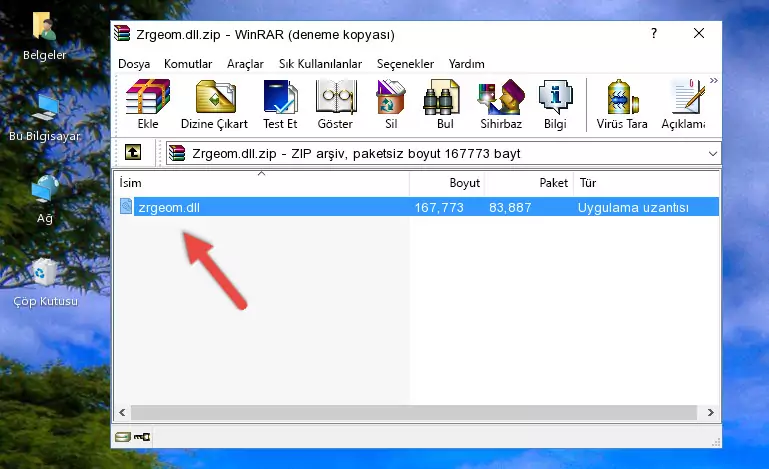
Task: Click the horizontal scrollbar right arrow
Action: click(710, 412)
